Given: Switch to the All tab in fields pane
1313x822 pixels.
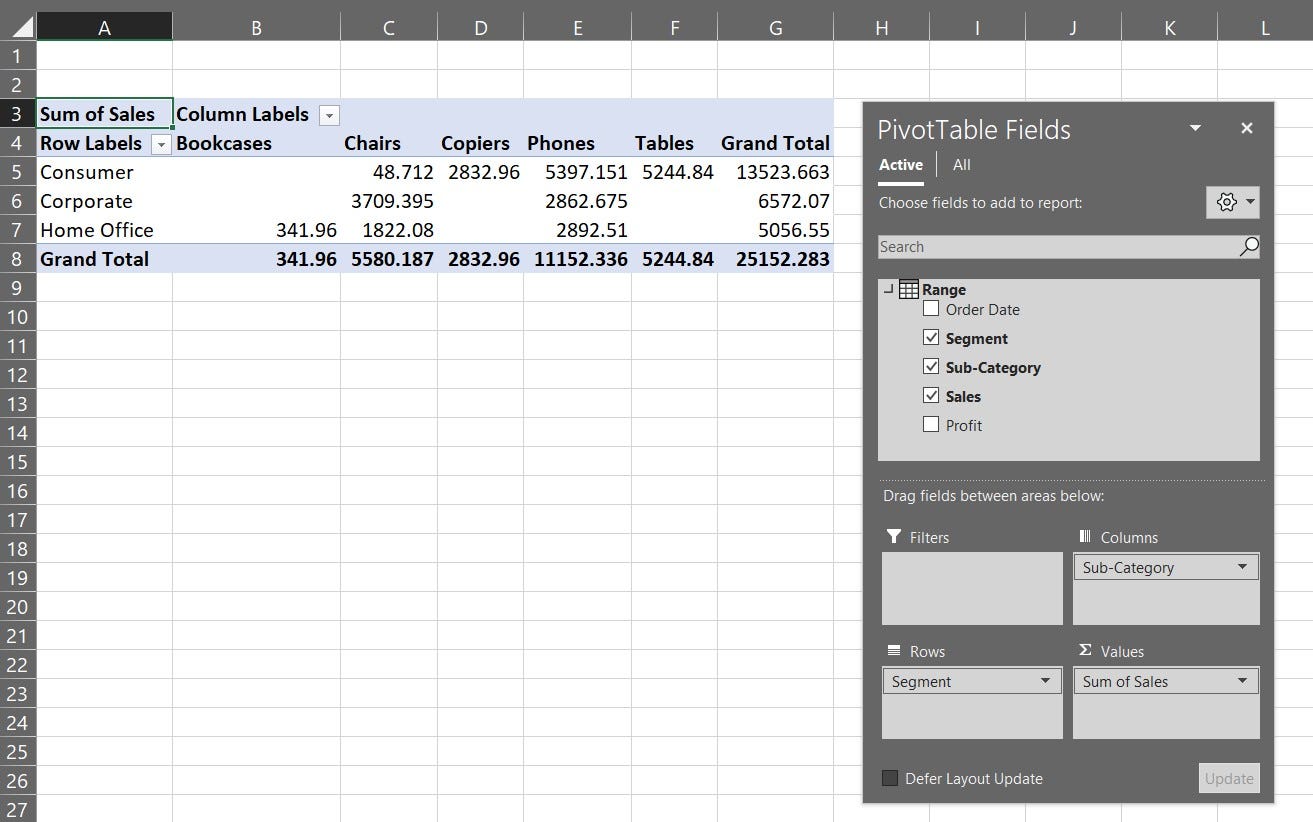Looking at the screenshot, I should click(x=961, y=164).
